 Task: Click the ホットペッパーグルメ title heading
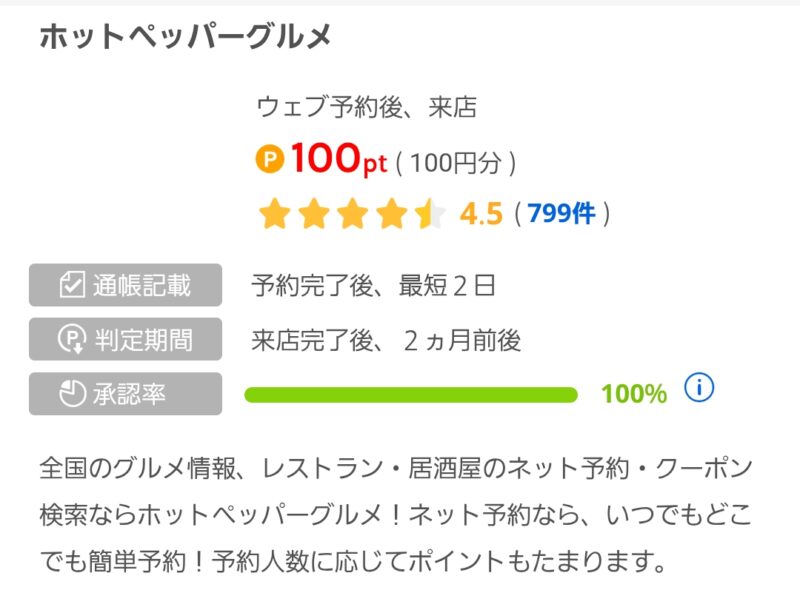(x=185, y=37)
